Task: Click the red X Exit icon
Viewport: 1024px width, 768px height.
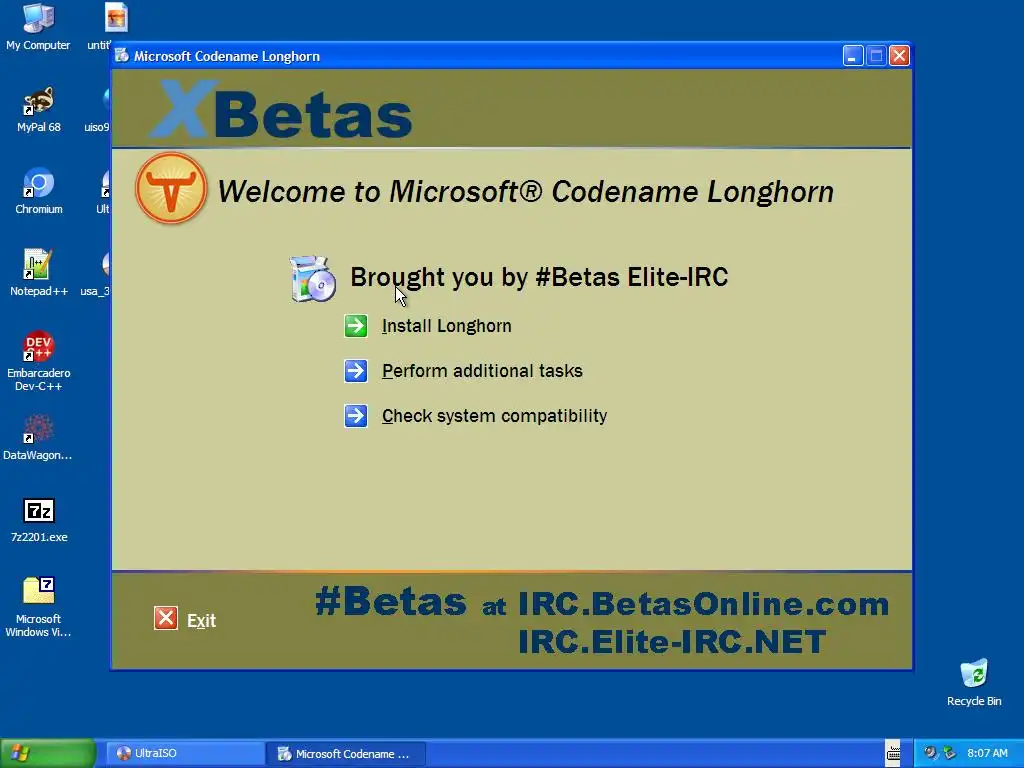Action: 166,618
